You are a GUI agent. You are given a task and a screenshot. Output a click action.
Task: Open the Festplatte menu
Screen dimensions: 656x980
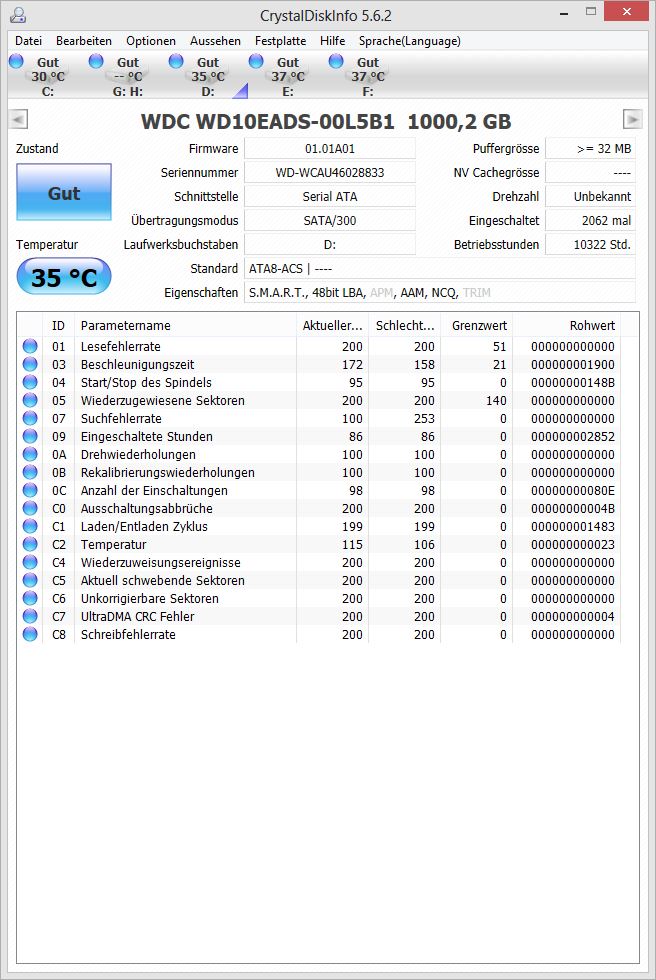click(281, 41)
